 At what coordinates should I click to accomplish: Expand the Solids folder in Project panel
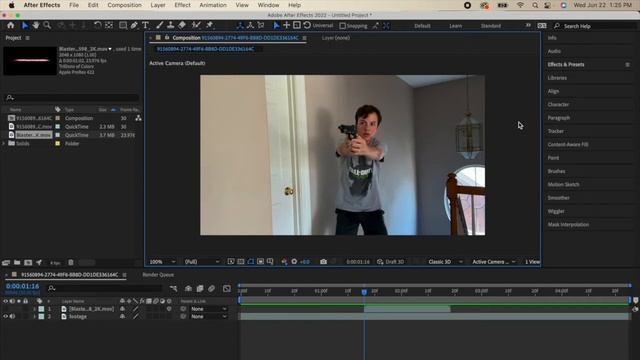pyautogui.click(x=4, y=143)
